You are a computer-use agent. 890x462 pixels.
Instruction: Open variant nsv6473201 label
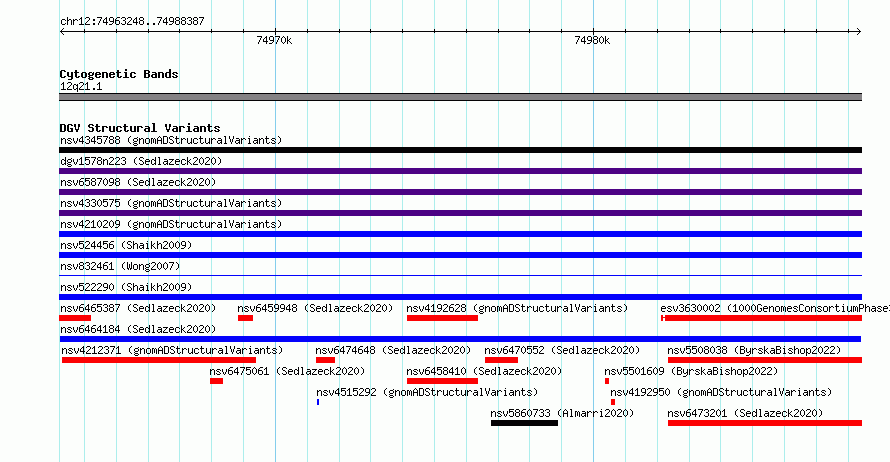745,413
